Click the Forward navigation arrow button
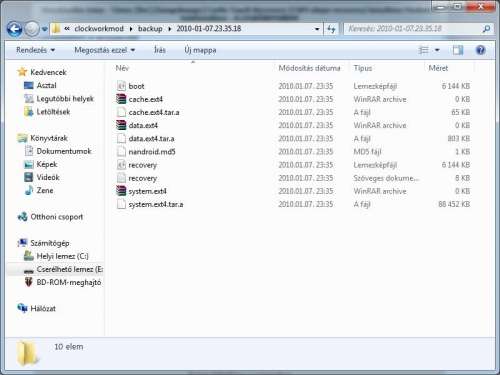Screen dimensions: 500x375 32,29
